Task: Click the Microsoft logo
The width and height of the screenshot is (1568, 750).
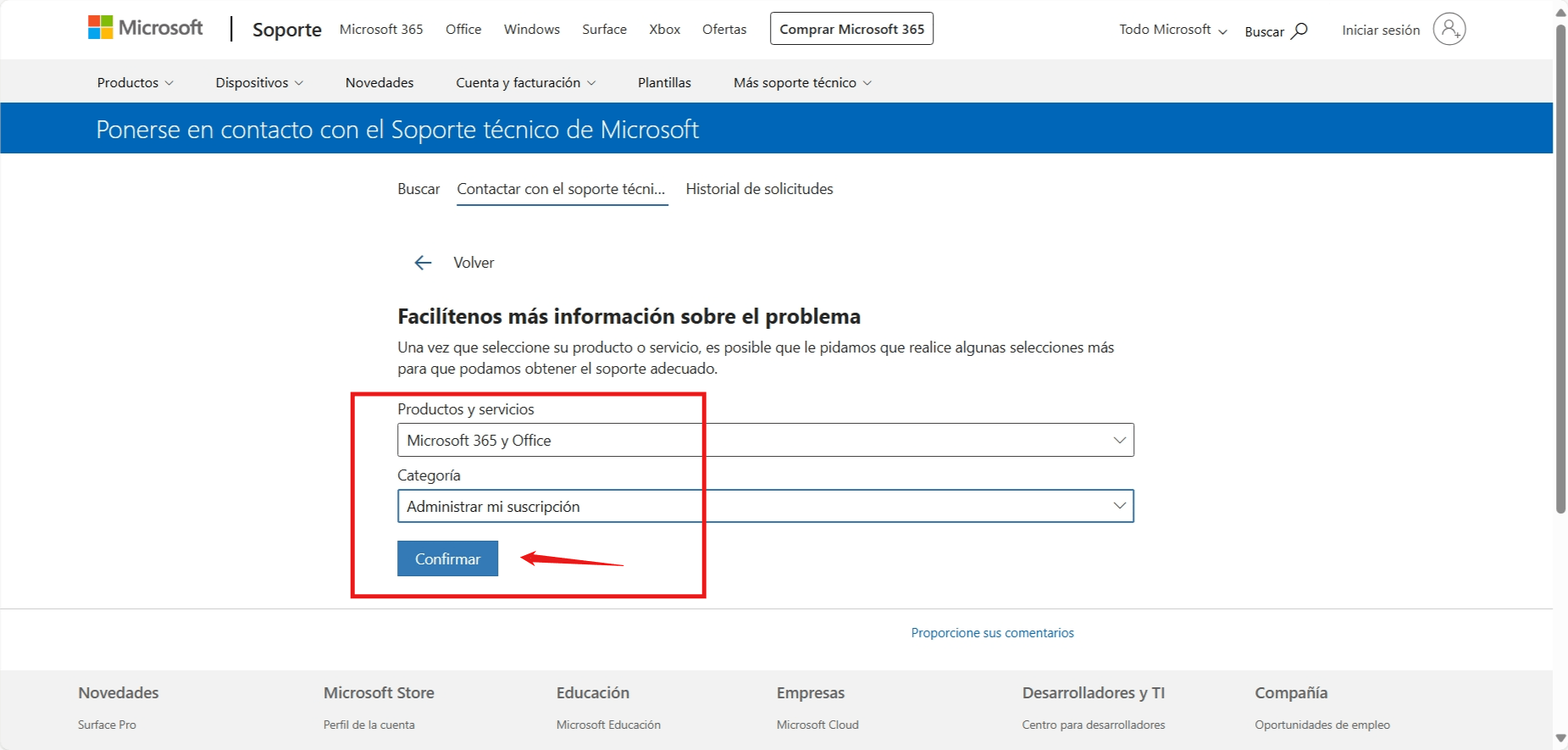Action: coord(146,28)
